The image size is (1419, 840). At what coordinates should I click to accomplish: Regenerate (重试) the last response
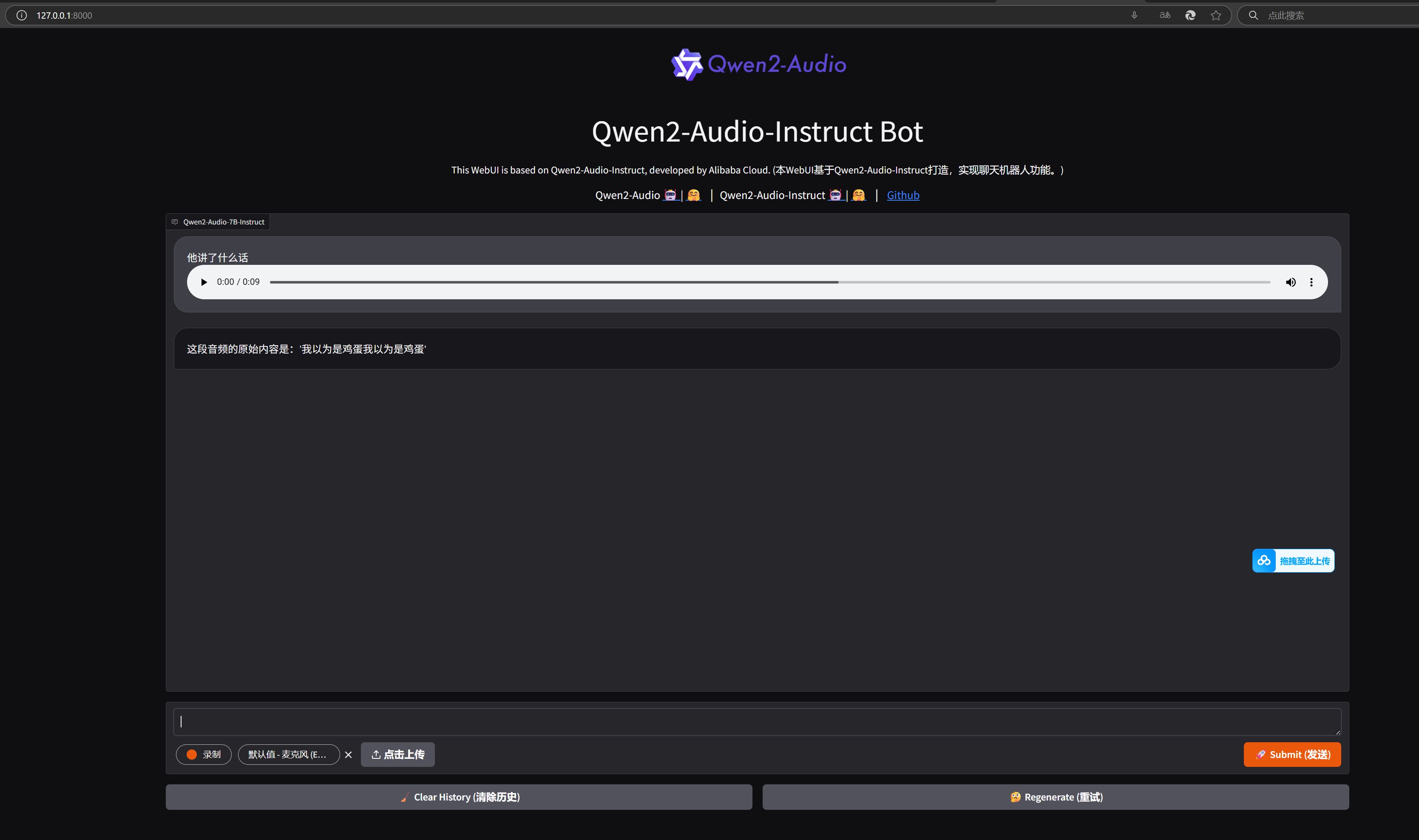[x=1056, y=797]
